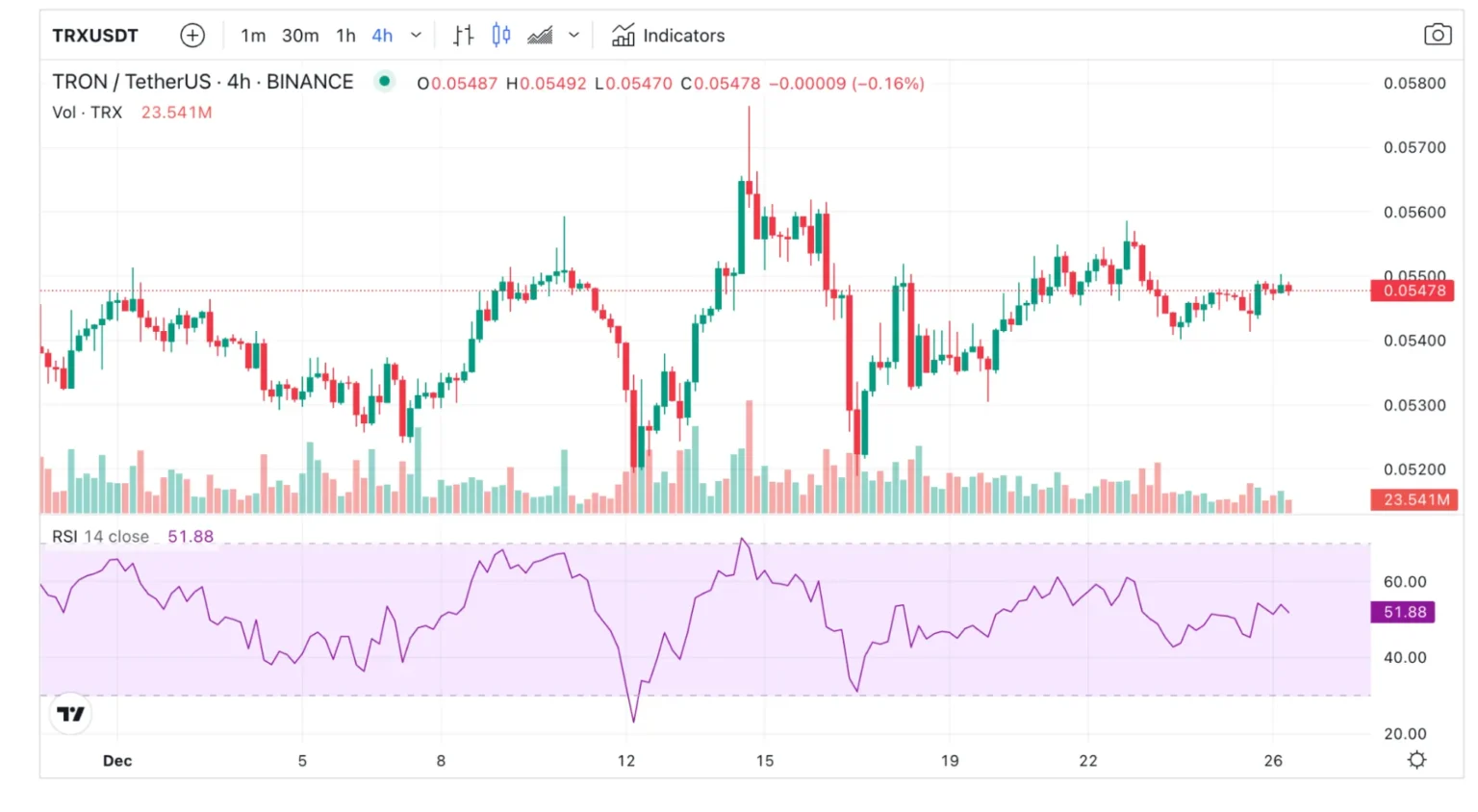The width and height of the screenshot is (1478, 812).
Task: Select the bars chart style icon
Action: point(463,35)
